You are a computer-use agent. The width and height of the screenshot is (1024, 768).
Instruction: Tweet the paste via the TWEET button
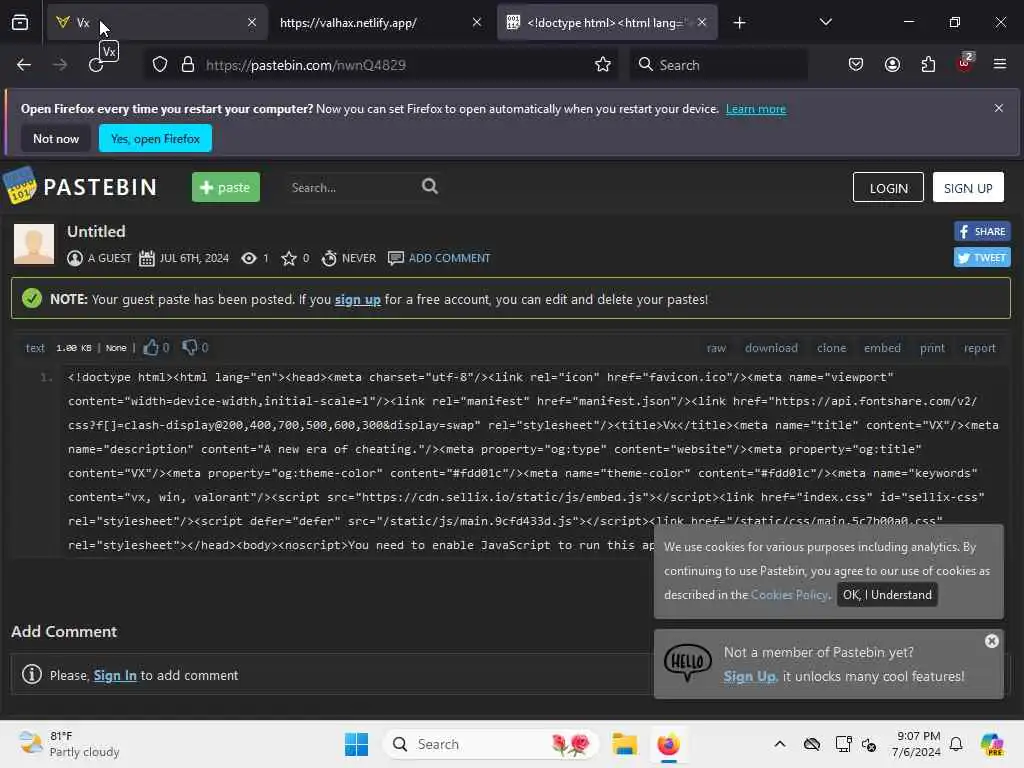(x=982, y=257)
